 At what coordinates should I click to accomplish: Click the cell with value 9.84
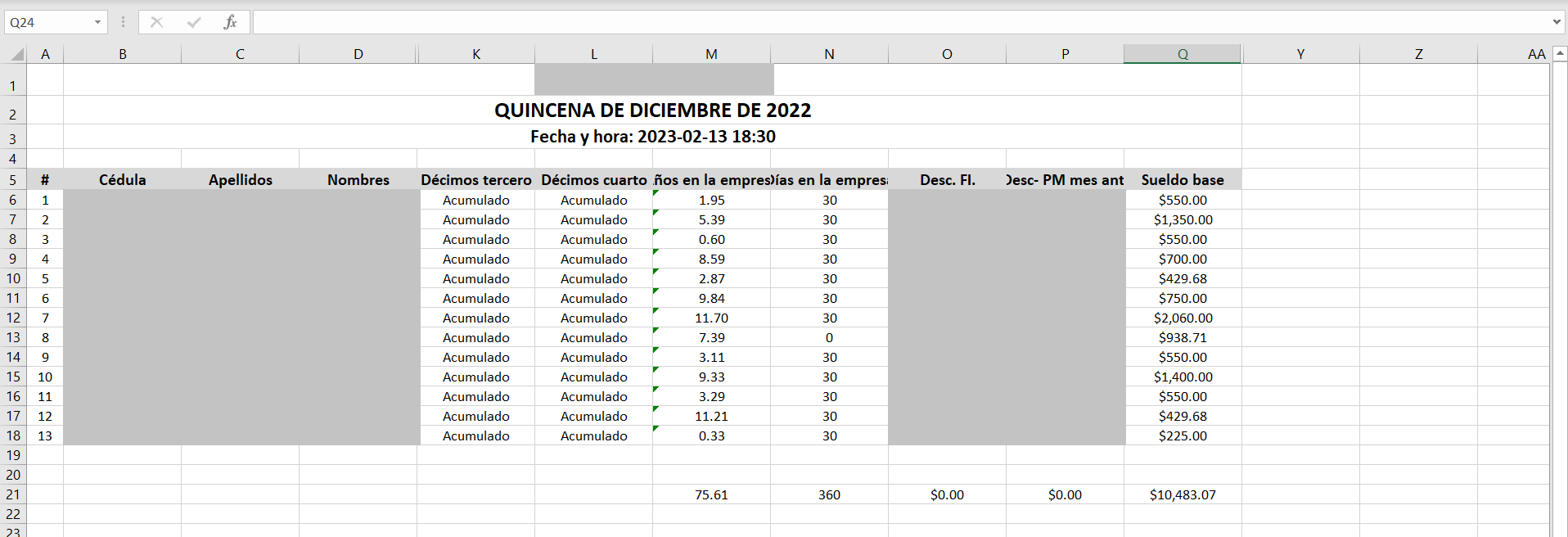[712, 298]
